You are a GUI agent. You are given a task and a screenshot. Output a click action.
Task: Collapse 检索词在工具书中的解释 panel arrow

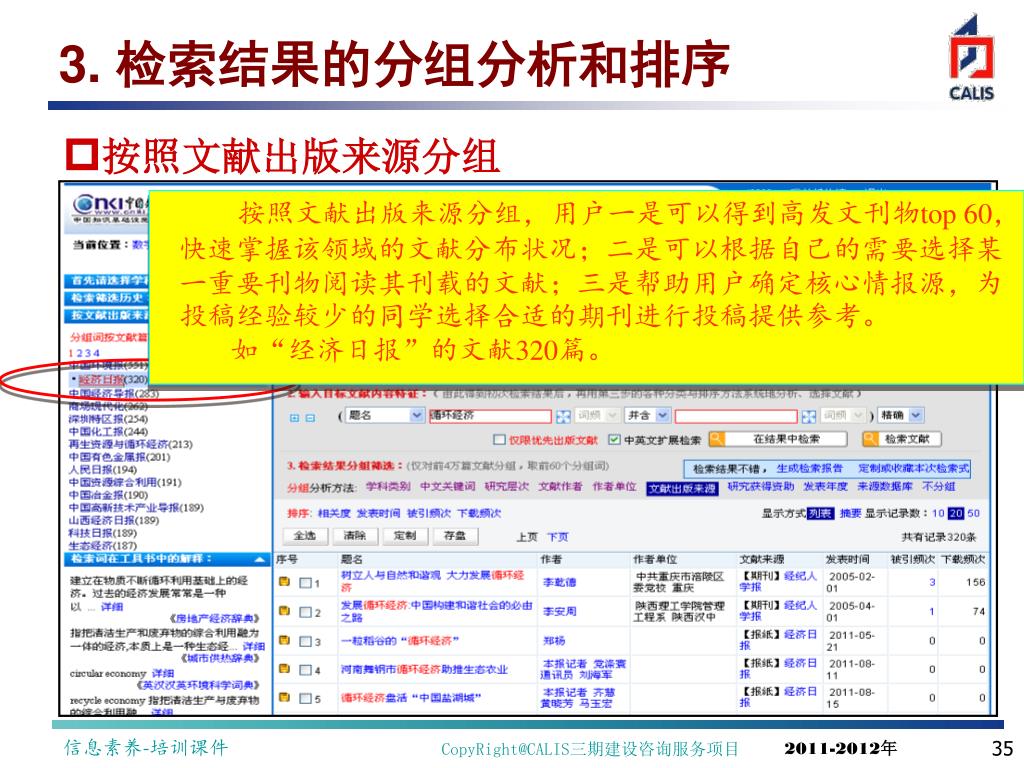pos(259,560)
